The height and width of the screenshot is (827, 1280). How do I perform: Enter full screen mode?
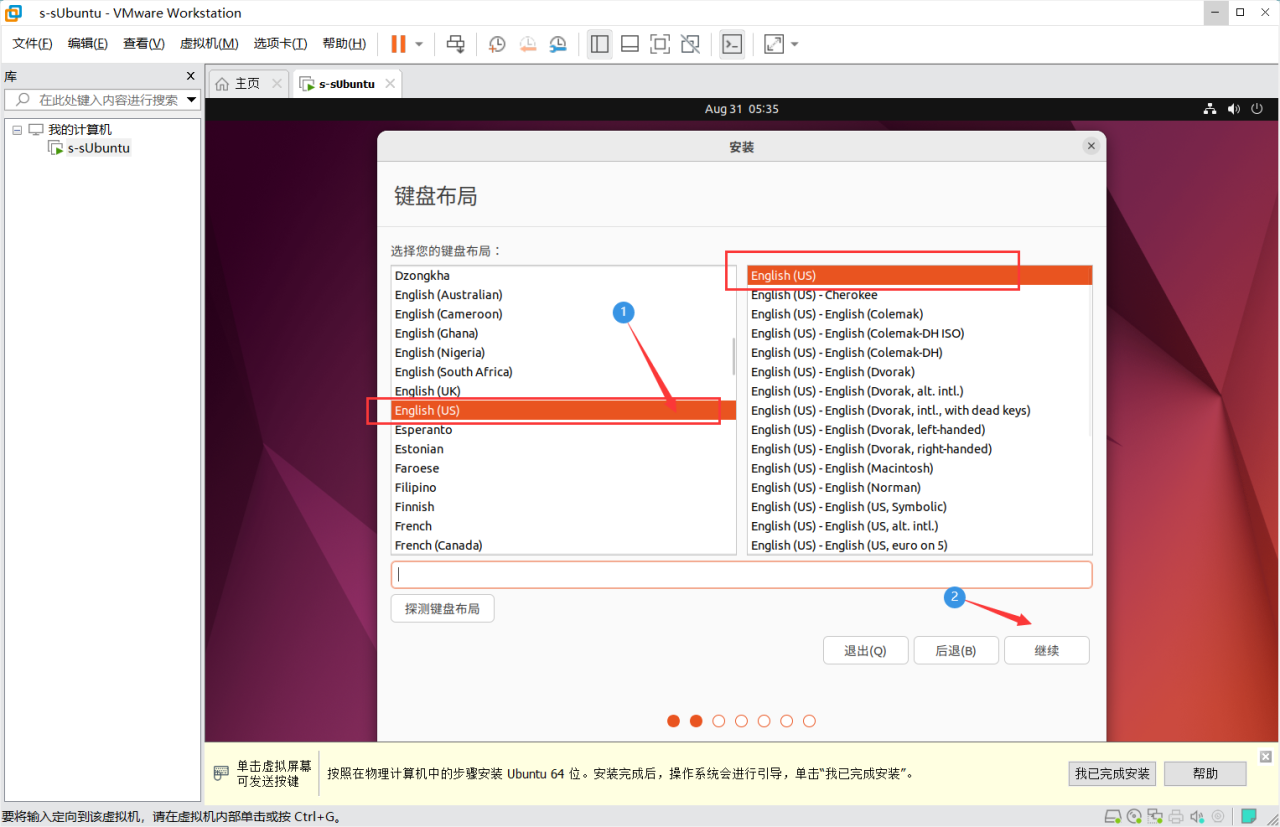(660, 44)
